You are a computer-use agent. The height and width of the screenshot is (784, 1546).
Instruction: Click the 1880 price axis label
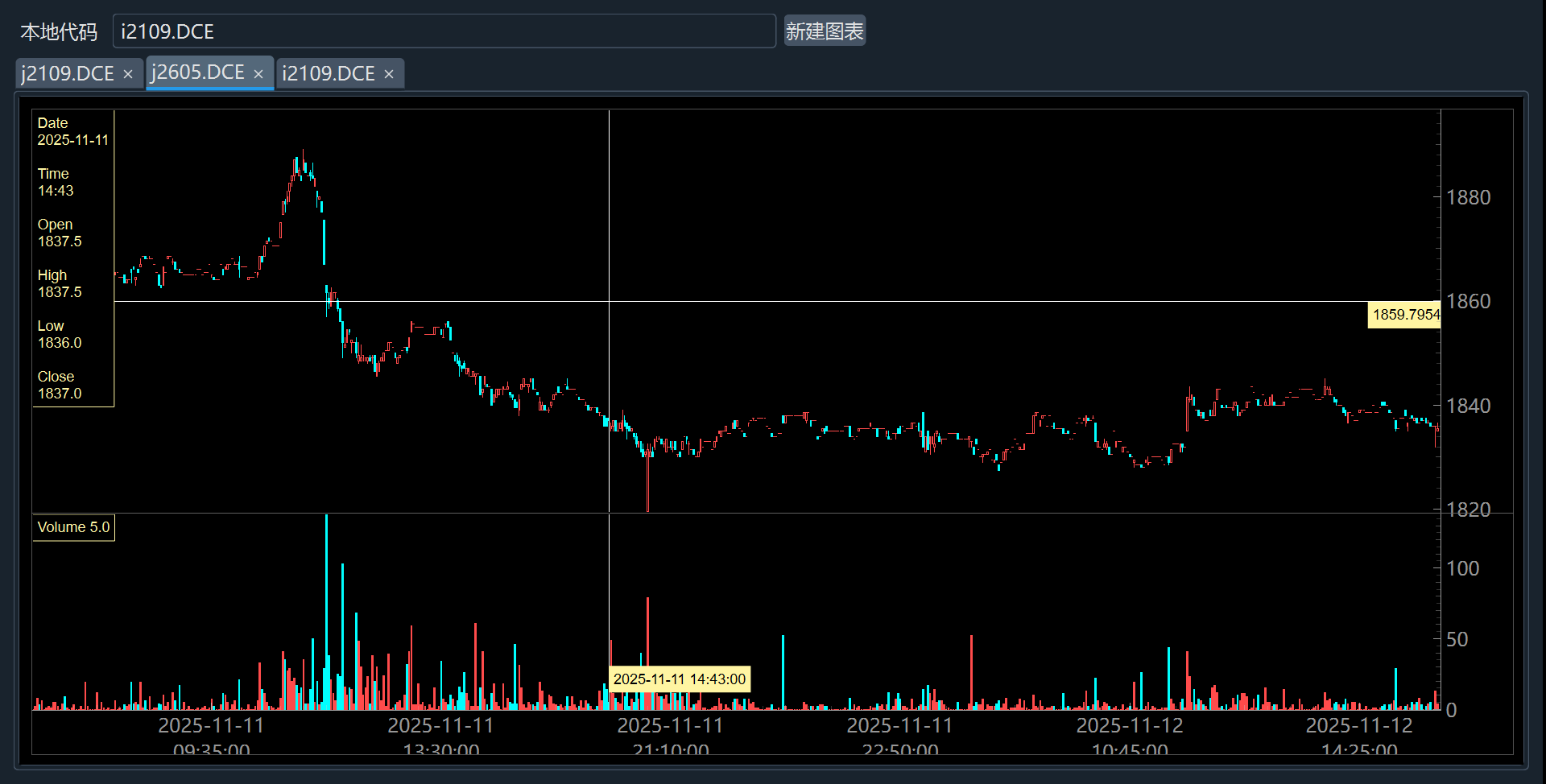[1468, 197]
